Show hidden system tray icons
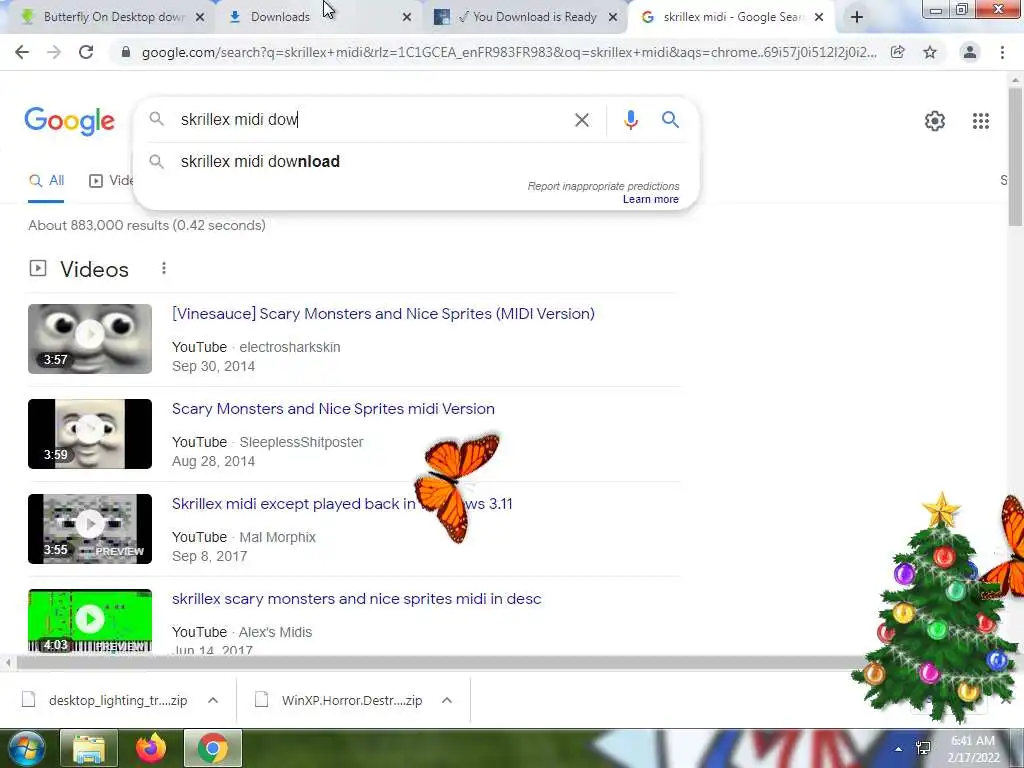 [x=899, y=749]
